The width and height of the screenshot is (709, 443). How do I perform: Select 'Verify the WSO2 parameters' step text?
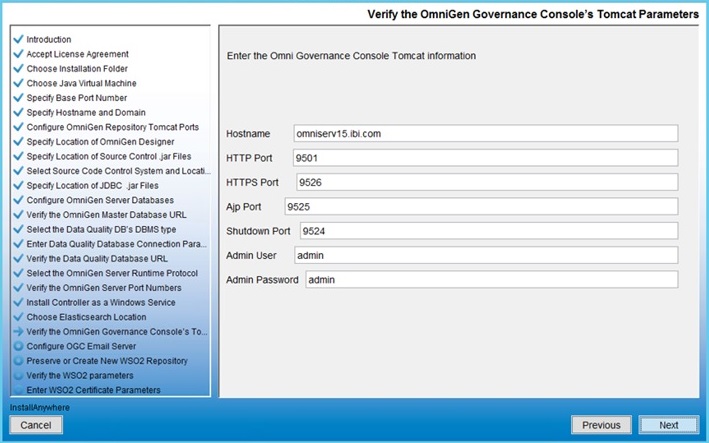click(80, 376)
